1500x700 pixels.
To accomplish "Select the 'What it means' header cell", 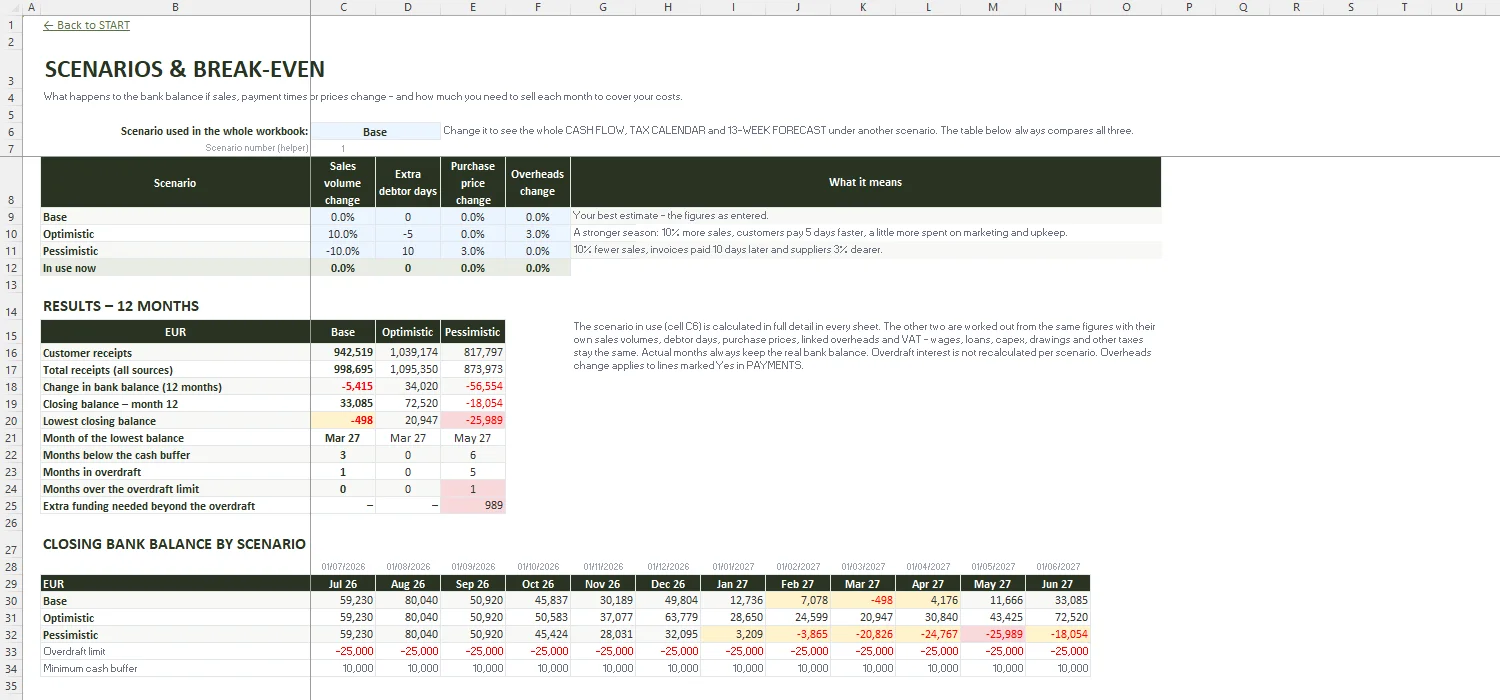I will [865, 182].
